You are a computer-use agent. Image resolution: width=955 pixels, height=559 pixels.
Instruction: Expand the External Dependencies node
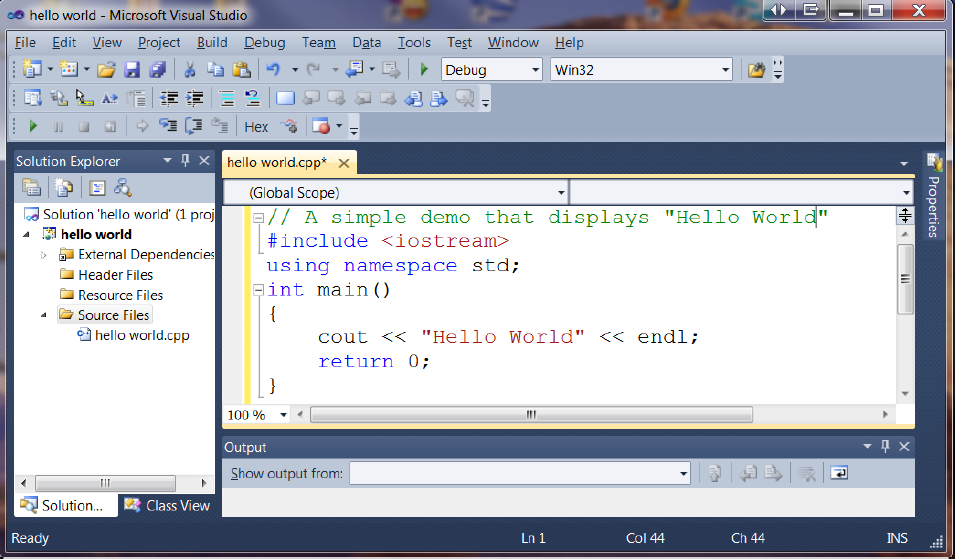[44, 255]
